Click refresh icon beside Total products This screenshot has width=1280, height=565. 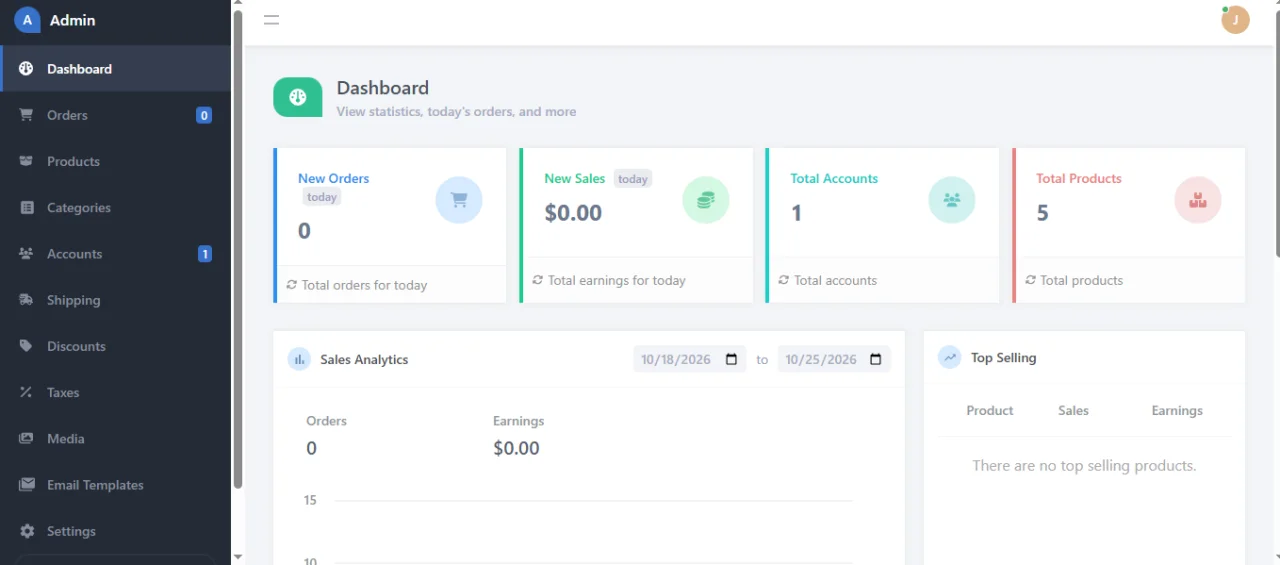[x=1030, y=280]
